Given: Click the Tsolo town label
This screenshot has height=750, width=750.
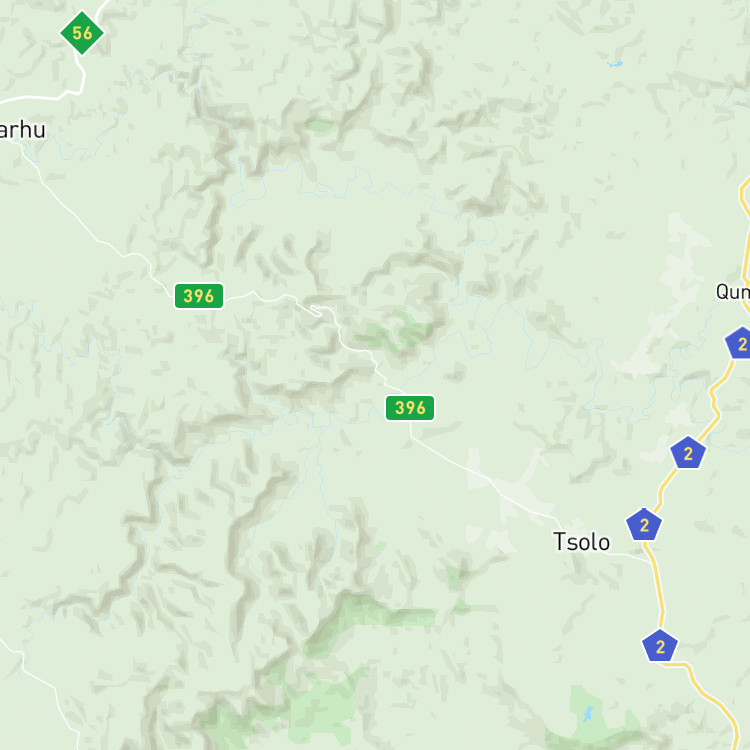Looking at the screenshot, I should pyautogui.click(x=582, y=542).
